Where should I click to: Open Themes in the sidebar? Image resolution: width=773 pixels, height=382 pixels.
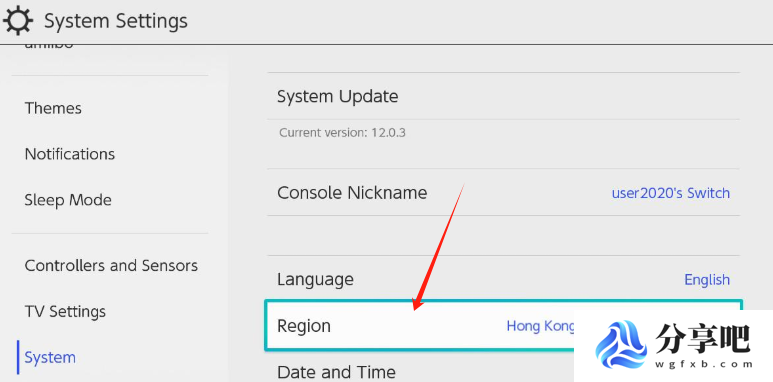pos(53,108)
